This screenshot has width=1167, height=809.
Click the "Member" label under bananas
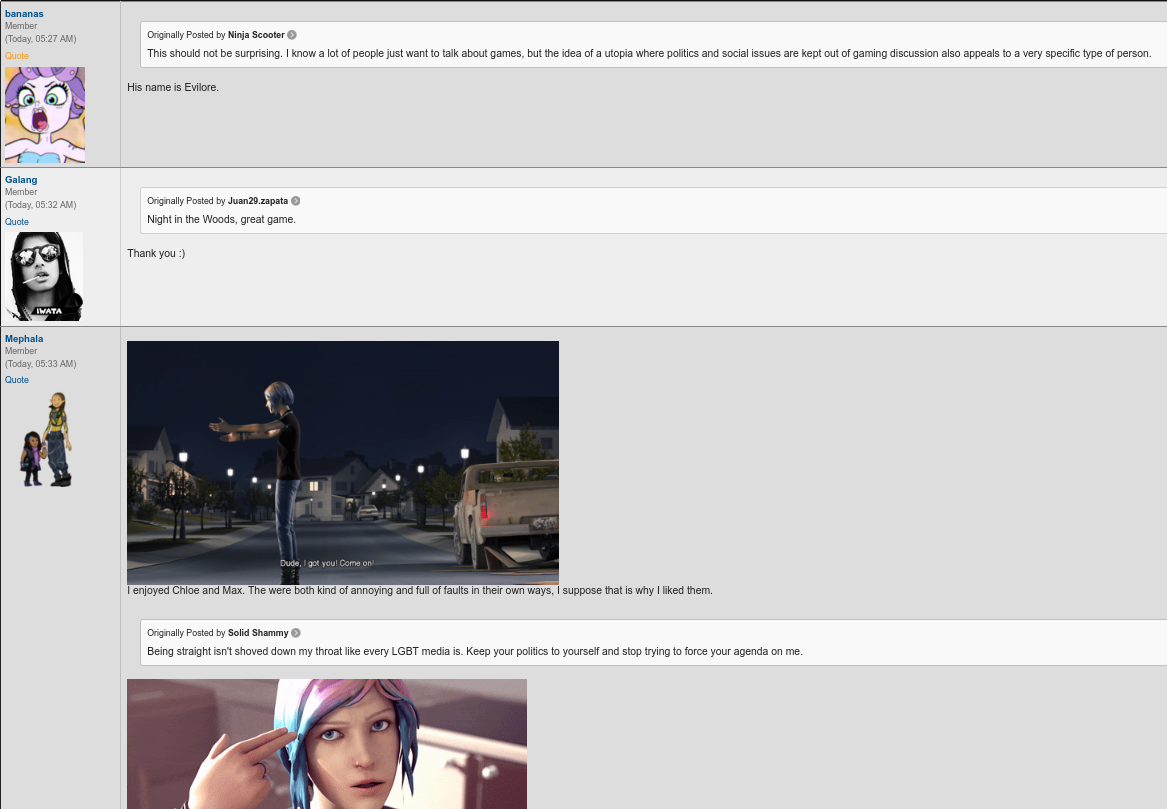click(21, 26)
